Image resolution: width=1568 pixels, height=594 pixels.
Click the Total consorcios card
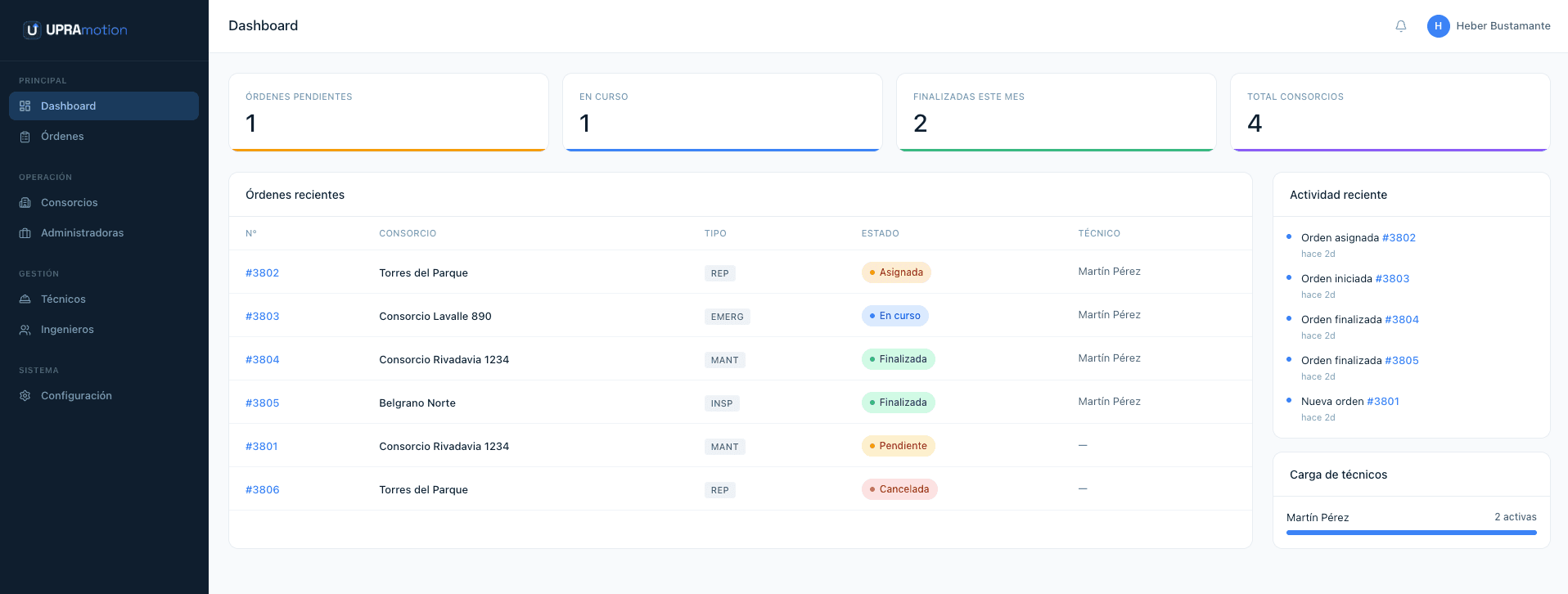pyautogui.click(x=1390, y=113)
